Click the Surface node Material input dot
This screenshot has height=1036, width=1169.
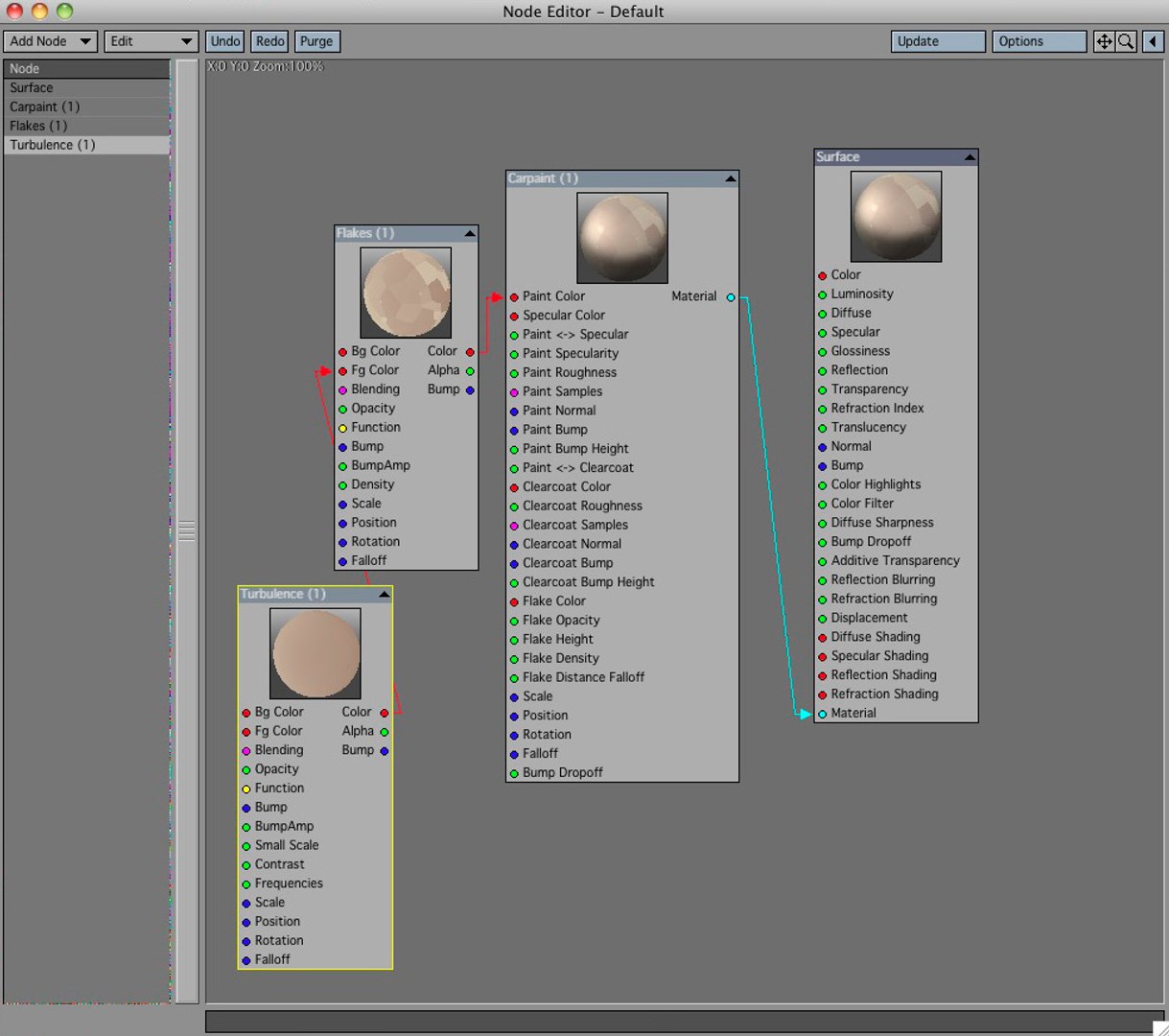pyautogui.click(x=822, y=714)
